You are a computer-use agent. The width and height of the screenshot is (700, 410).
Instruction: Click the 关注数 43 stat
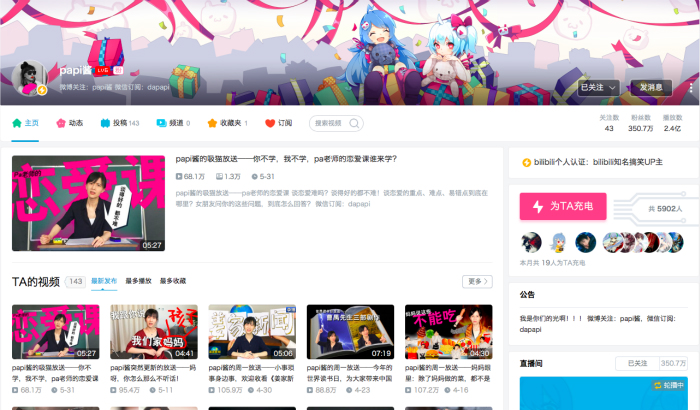coord(609,123)
